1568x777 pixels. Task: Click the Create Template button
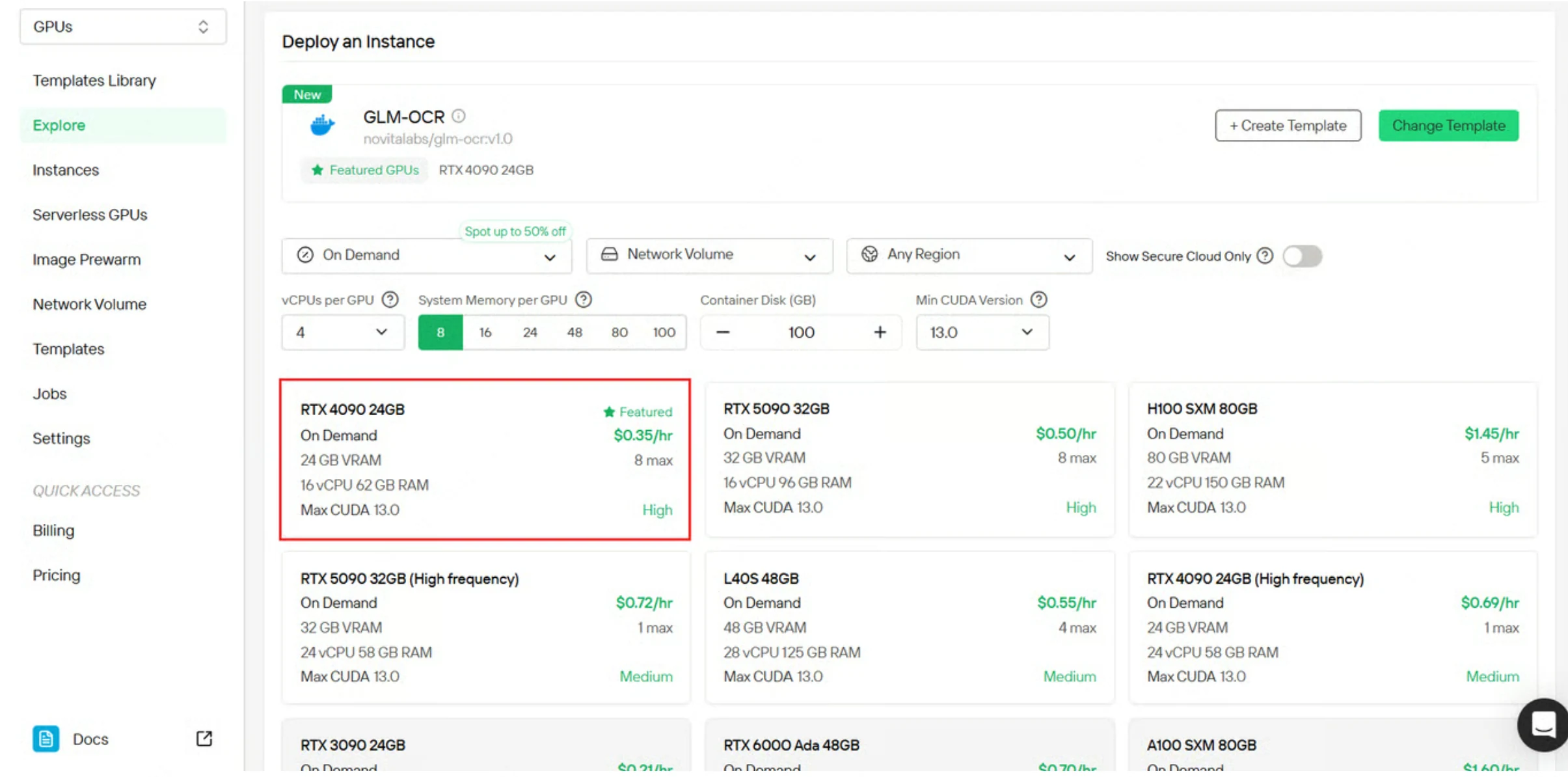click(x=1288, y=126)
